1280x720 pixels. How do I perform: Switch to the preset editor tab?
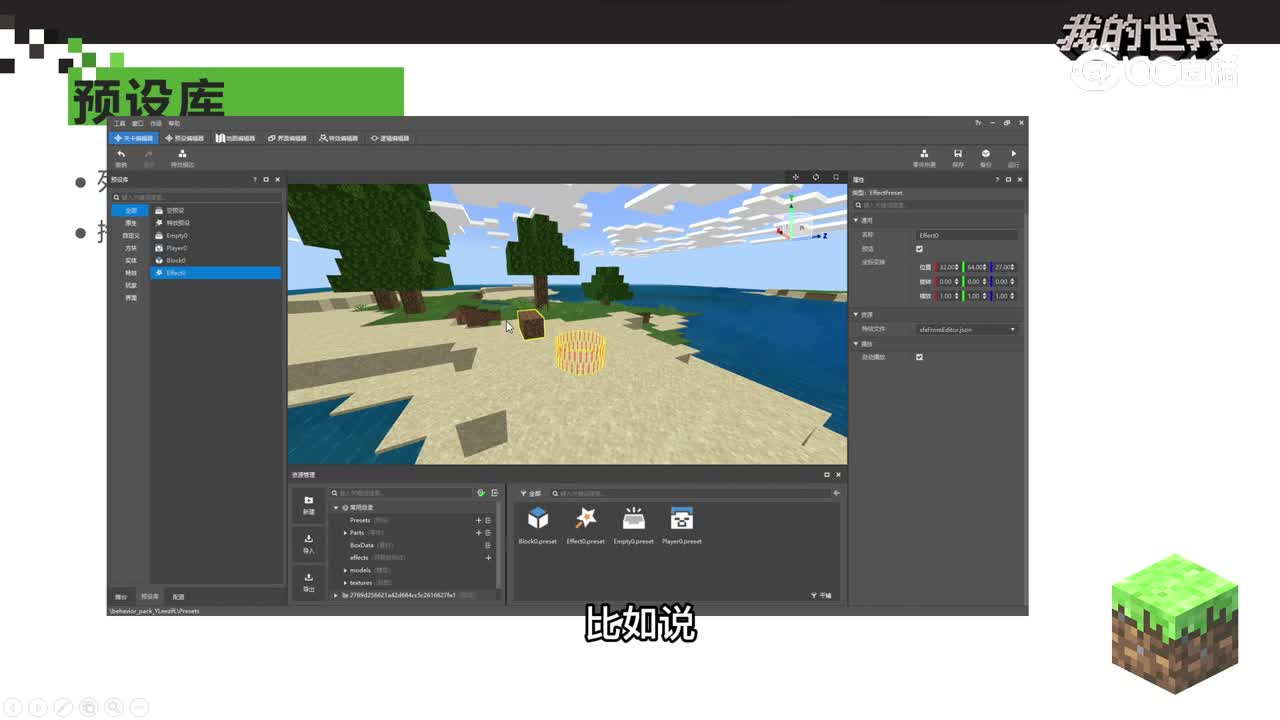[184, 138]
